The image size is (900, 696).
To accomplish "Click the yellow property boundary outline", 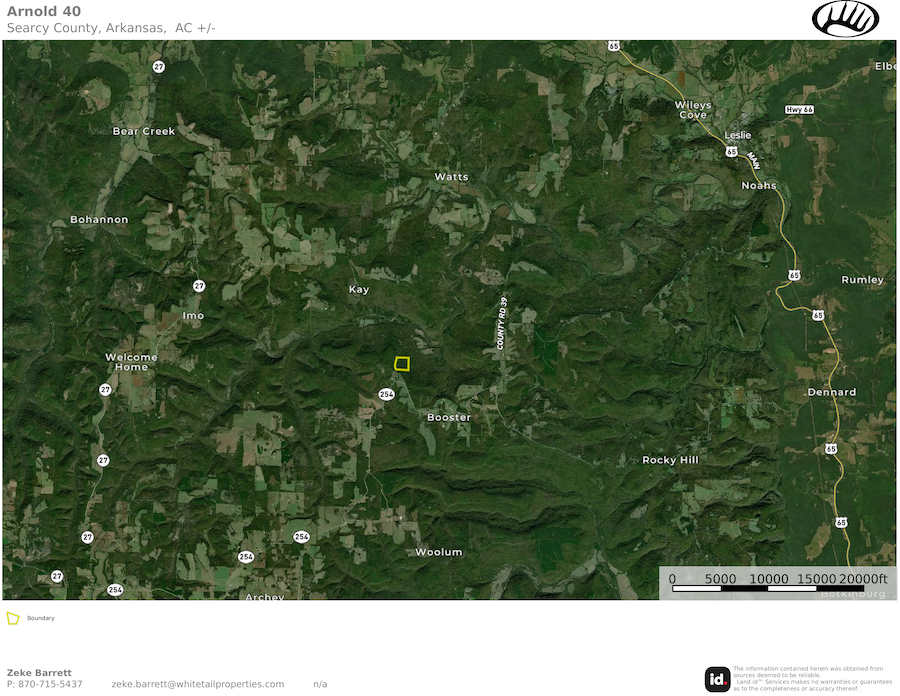I will pyautogui.click(x=402, y=364).
